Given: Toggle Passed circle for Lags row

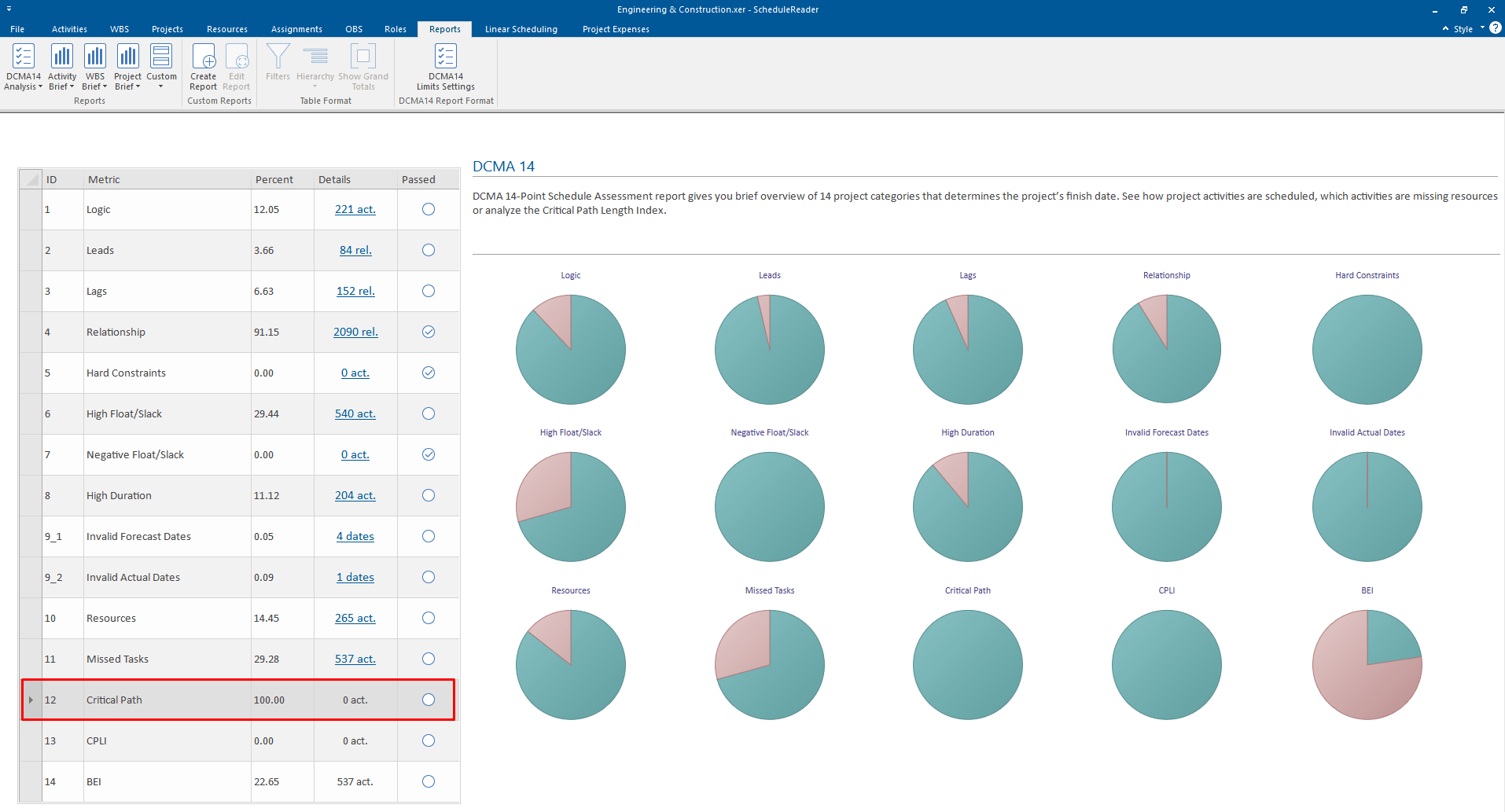Looking at the screenshot, I should pos(429,291).
